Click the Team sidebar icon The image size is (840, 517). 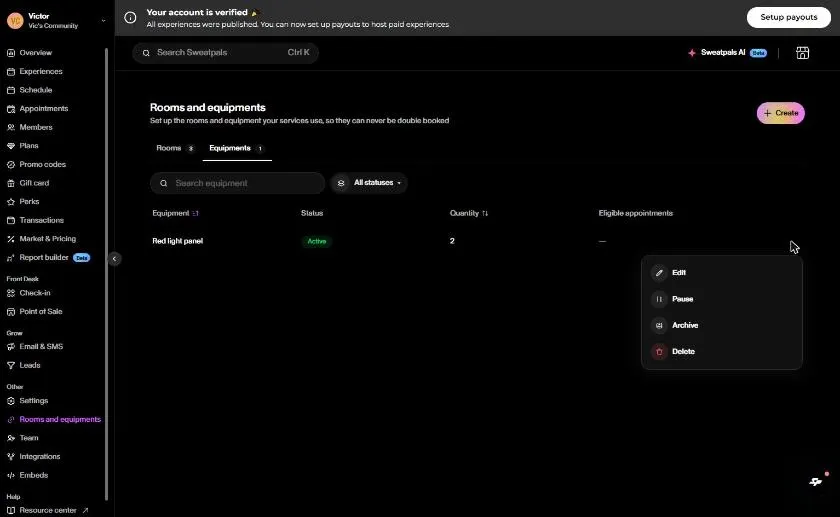coord(11,438)
